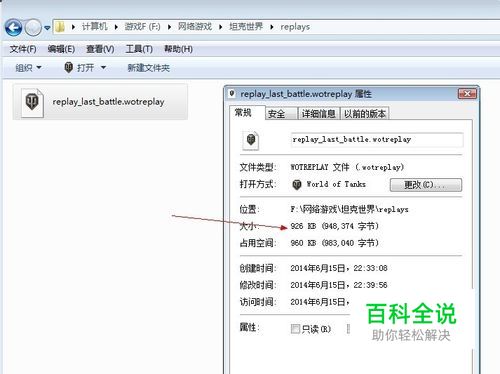Viewport: 500px width, 374px height.
Task: Click the 打开 toolbar button
Action: coord(85,68)
